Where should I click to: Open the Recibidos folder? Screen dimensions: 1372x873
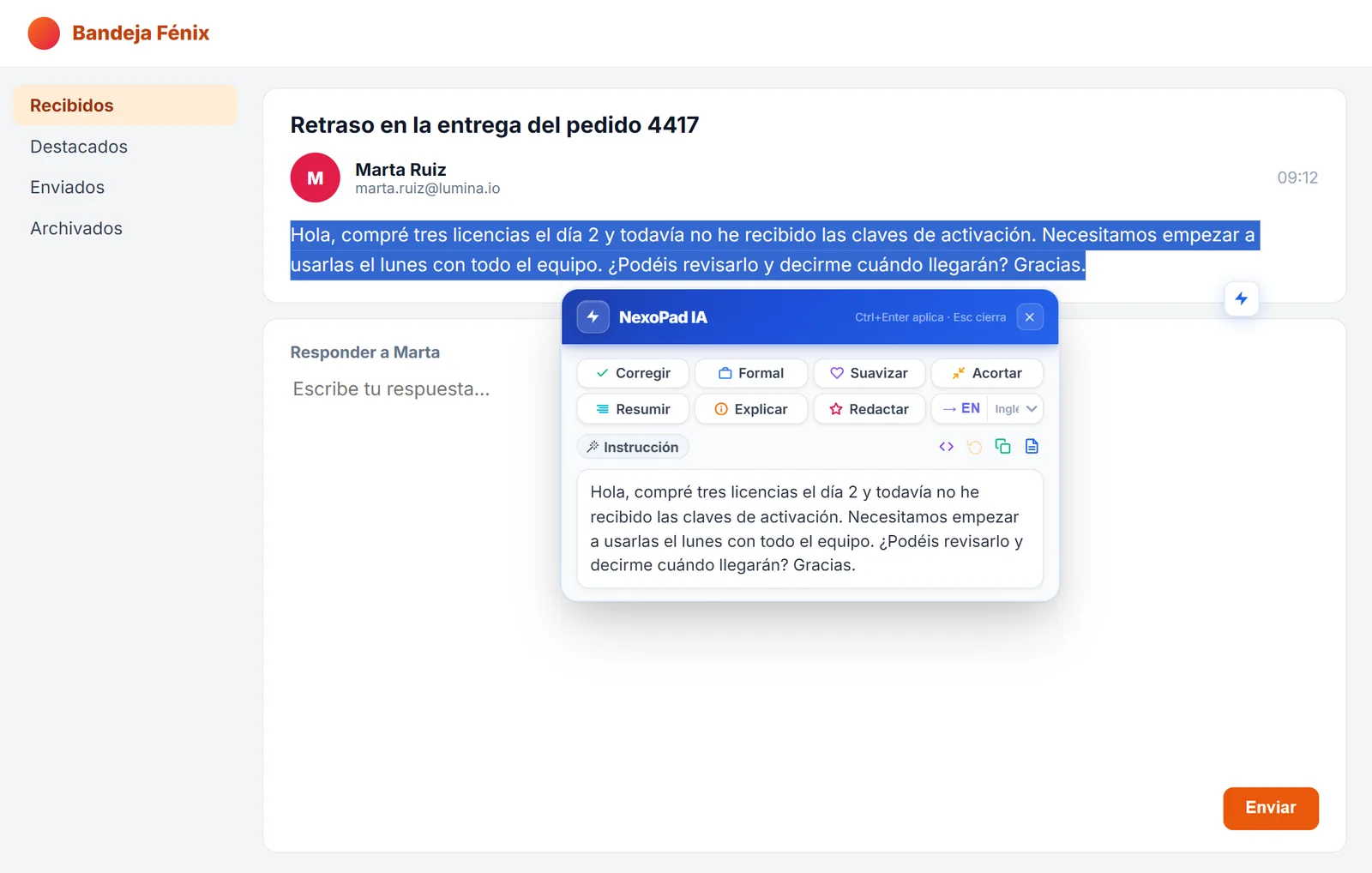click(x=125, y=105)
